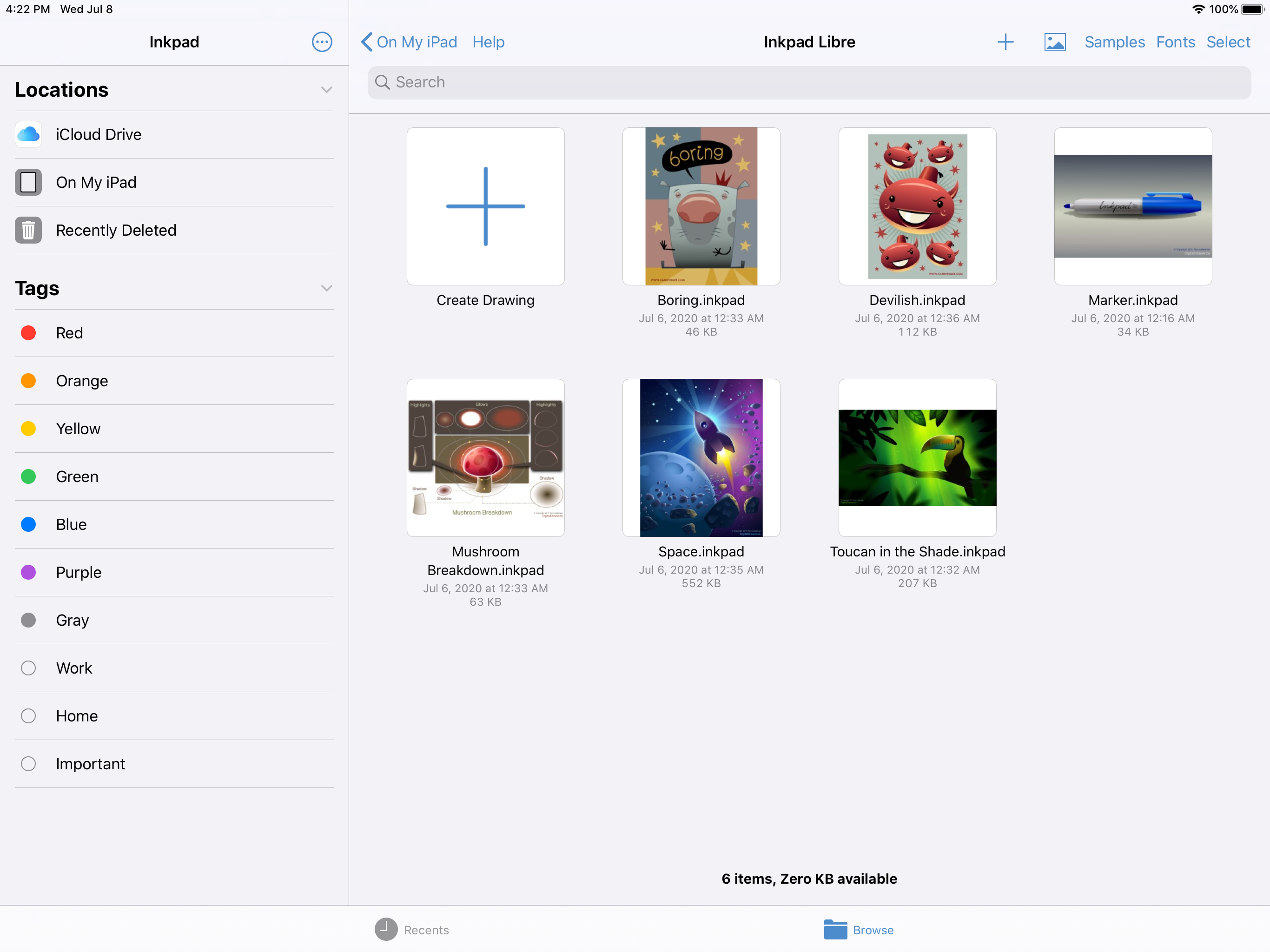Choose the Purple tag color dot

point(28,572)
